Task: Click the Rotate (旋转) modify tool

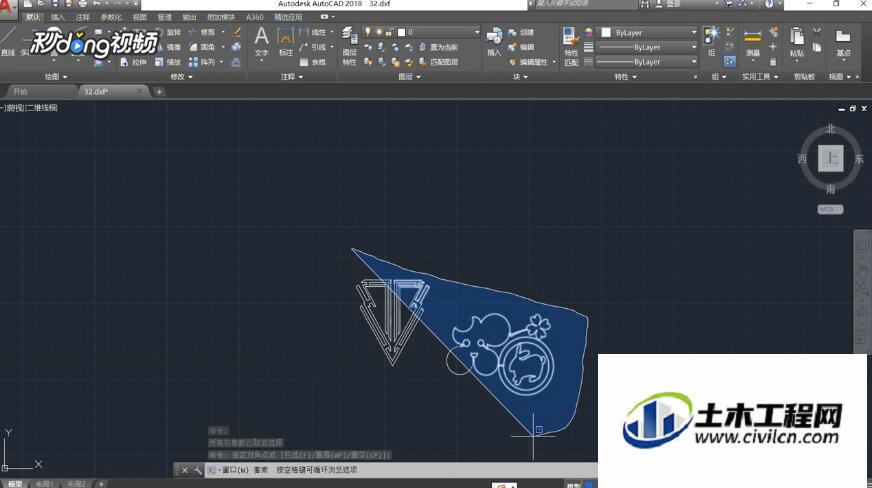Action: click(169, 33)
